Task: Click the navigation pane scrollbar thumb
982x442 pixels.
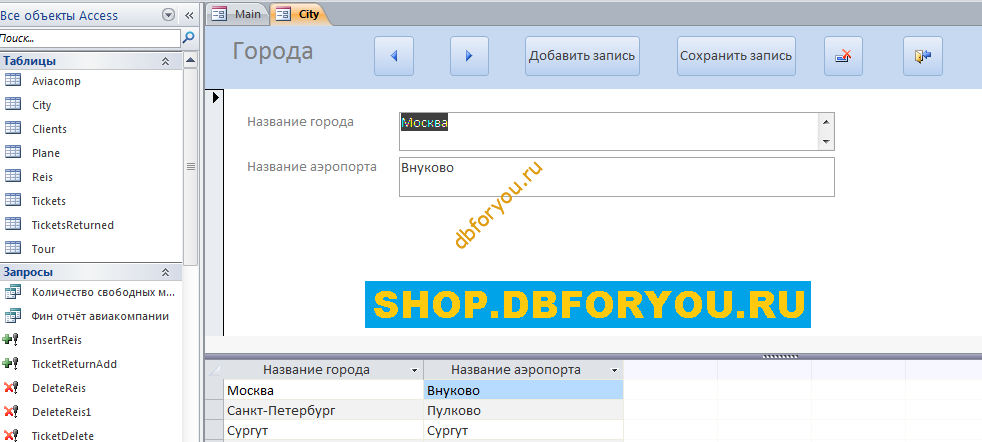Action: (x=190, y=166)
